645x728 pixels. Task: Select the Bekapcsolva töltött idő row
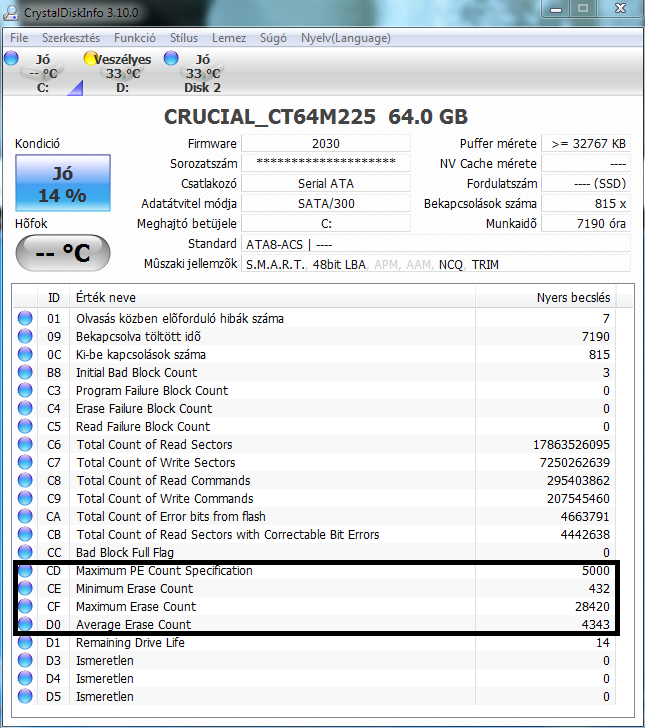point(314,337)
